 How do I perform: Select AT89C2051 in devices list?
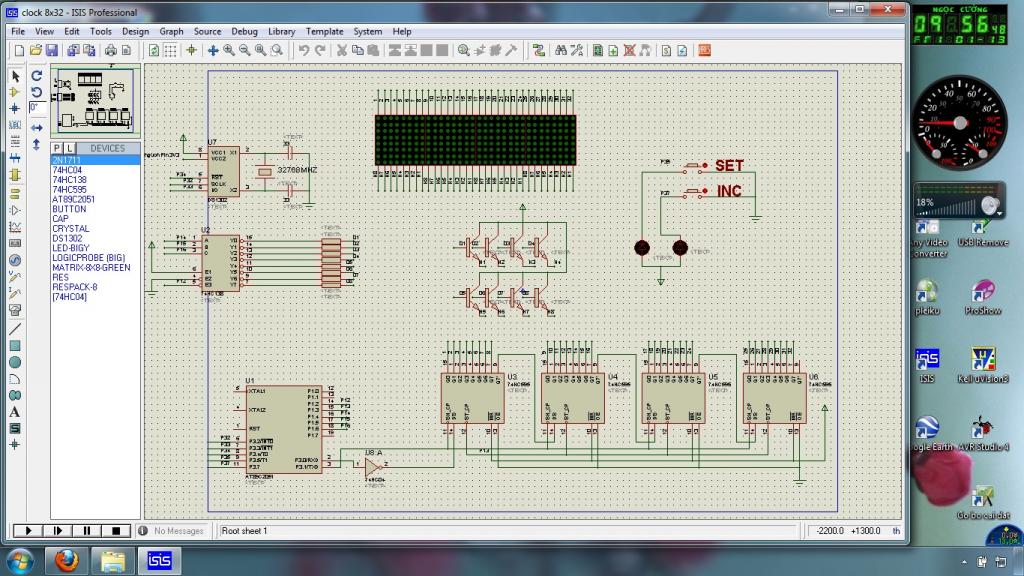75,199
